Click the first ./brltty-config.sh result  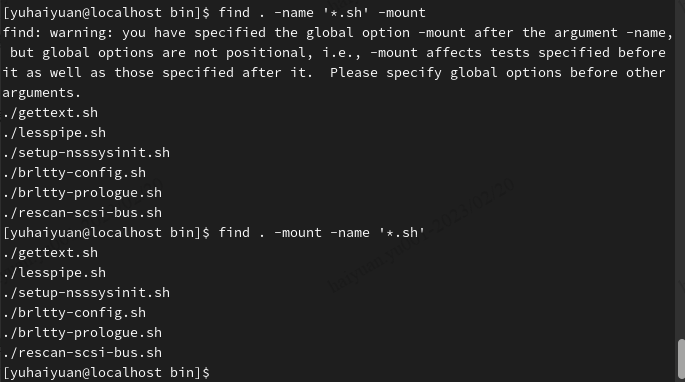(x=74, y=173)
